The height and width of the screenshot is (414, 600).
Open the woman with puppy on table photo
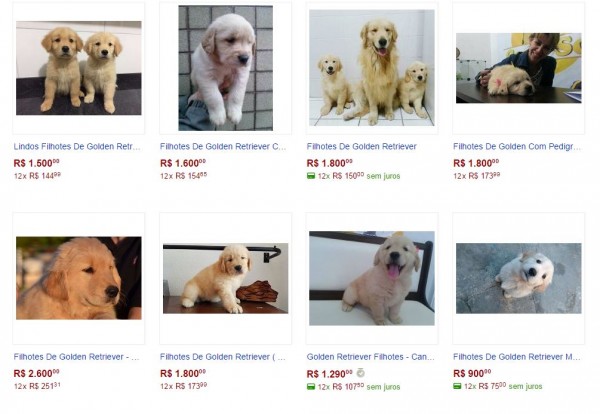518,68
